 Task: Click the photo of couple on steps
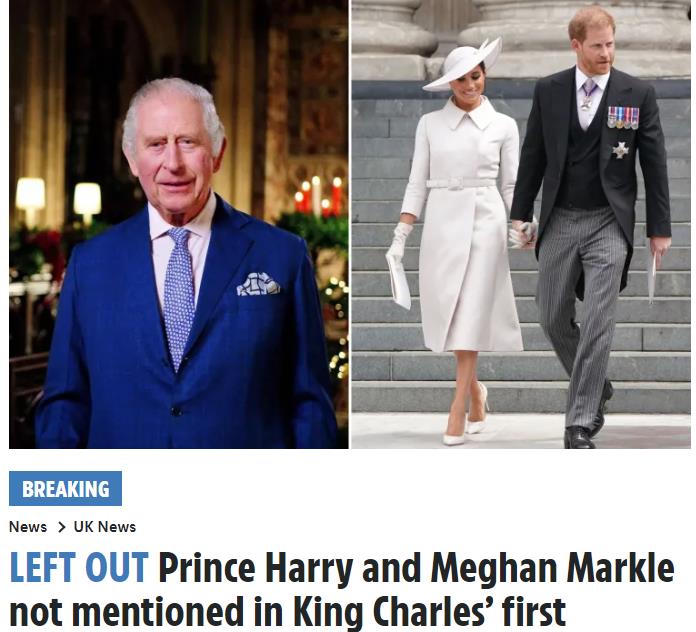pos(521,224)
